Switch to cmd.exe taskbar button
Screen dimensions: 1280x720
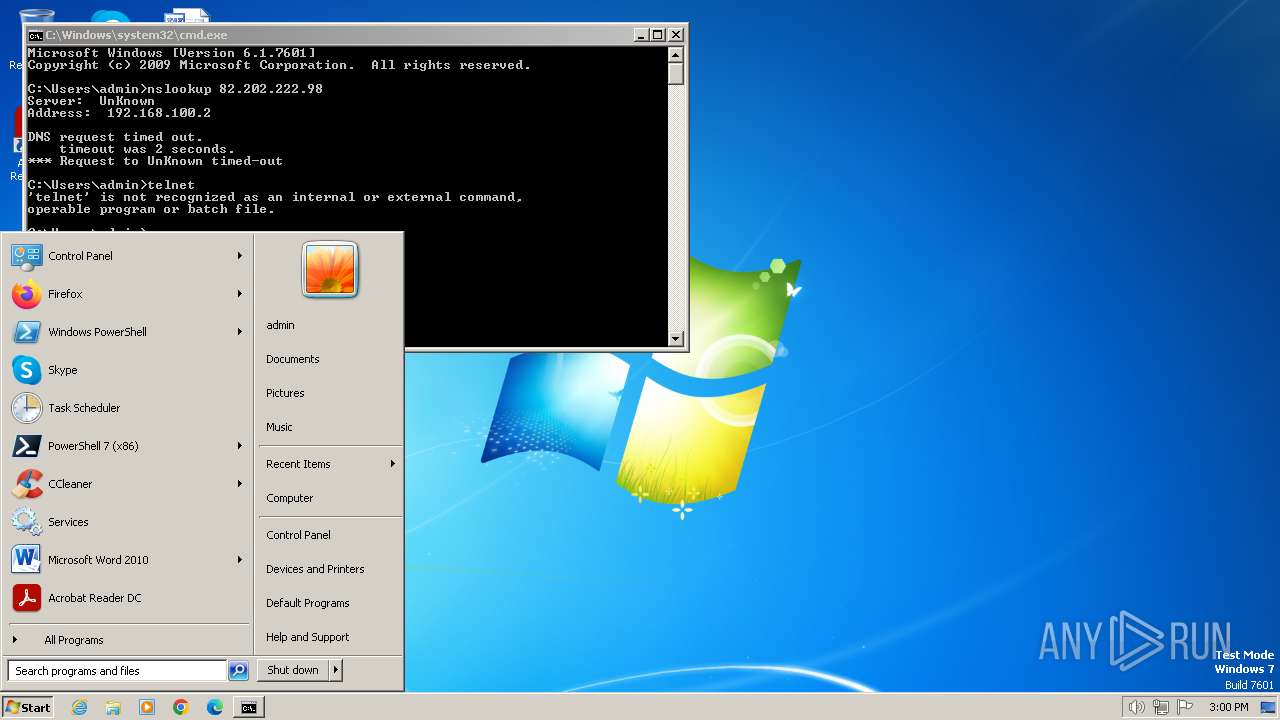tap(249, 707)
